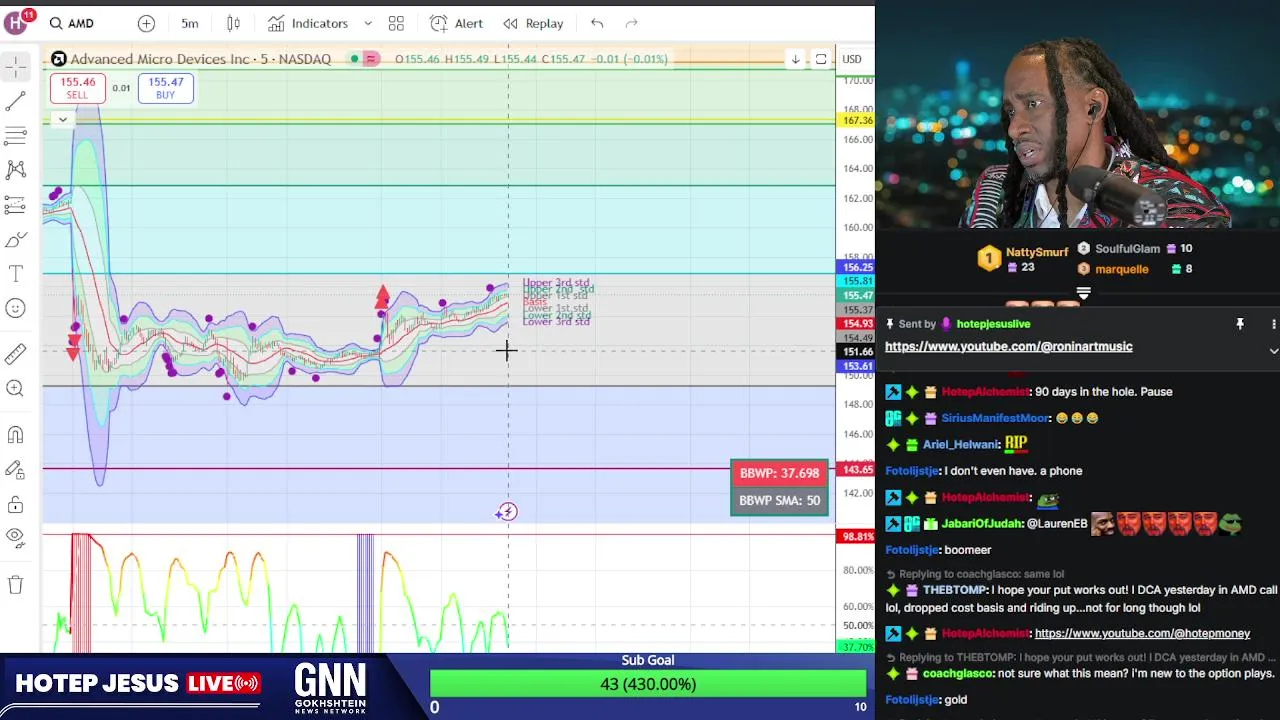Click the 156.25 cyan price label
The height and width of the screenshot is (720, 1280).
[857, 267]
